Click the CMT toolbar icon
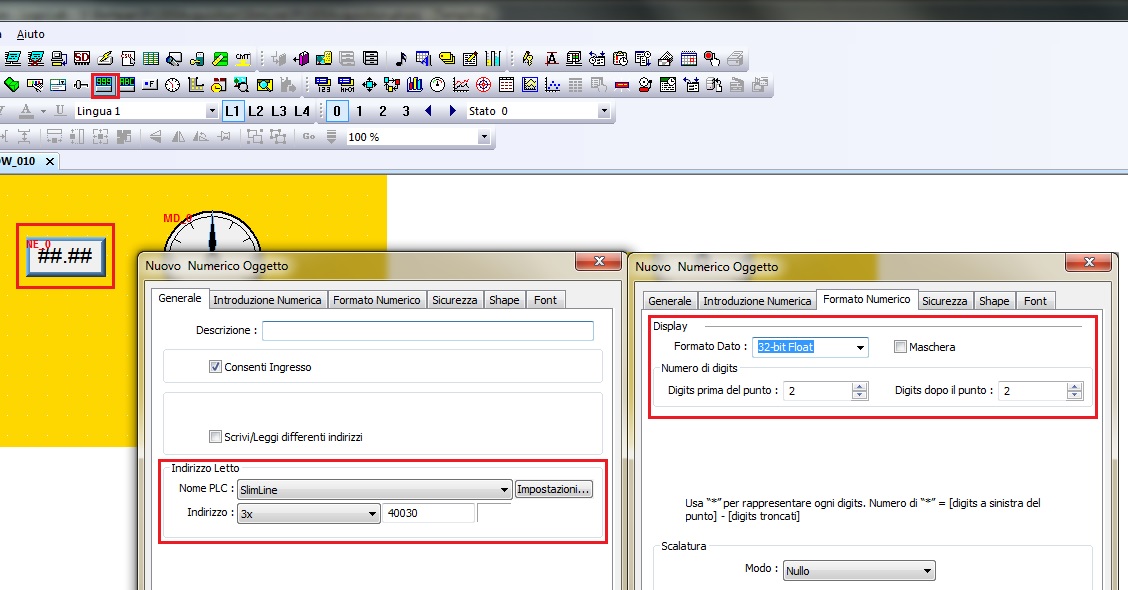 [243, 59]
